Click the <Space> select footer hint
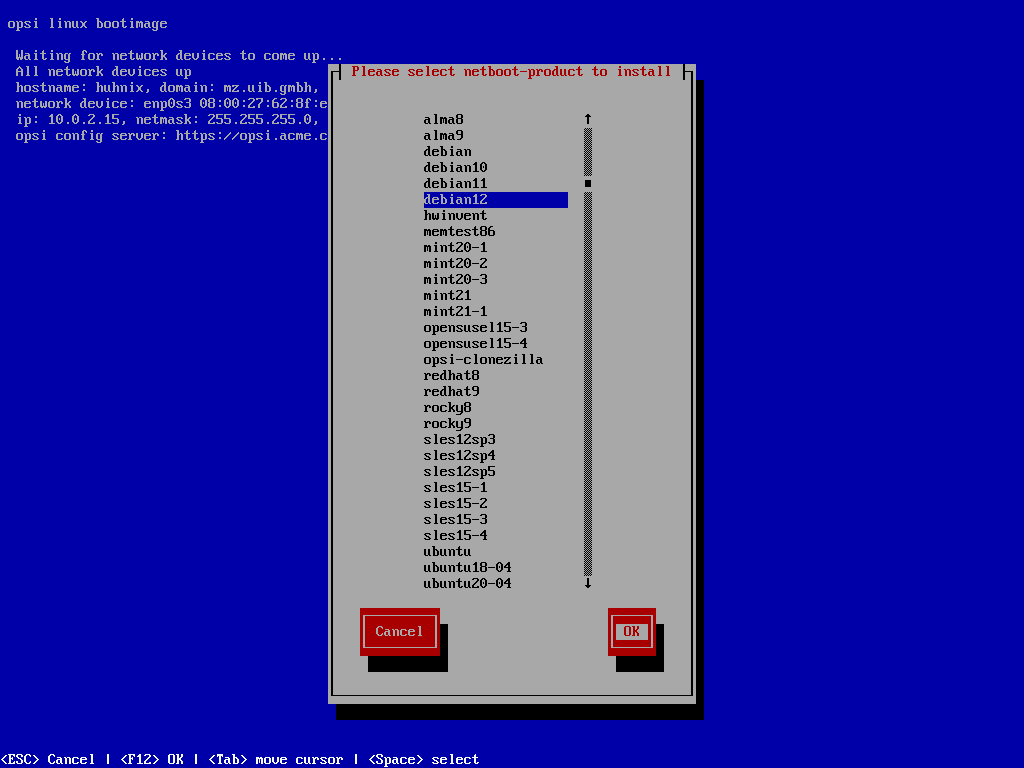Viewport: 1024px width, 768px height. tap(424, 760)
